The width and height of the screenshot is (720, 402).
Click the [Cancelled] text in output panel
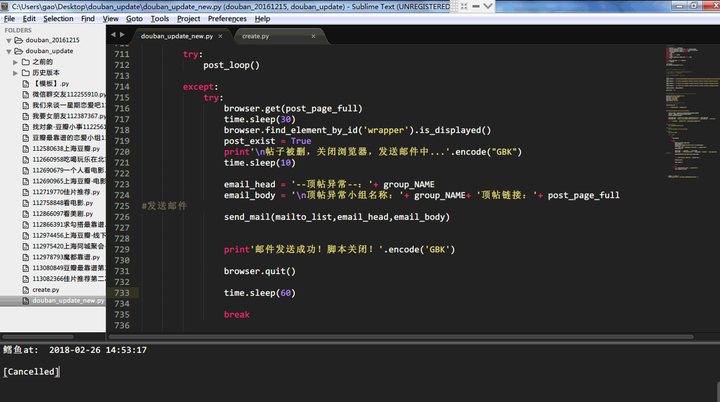(31, 372)
